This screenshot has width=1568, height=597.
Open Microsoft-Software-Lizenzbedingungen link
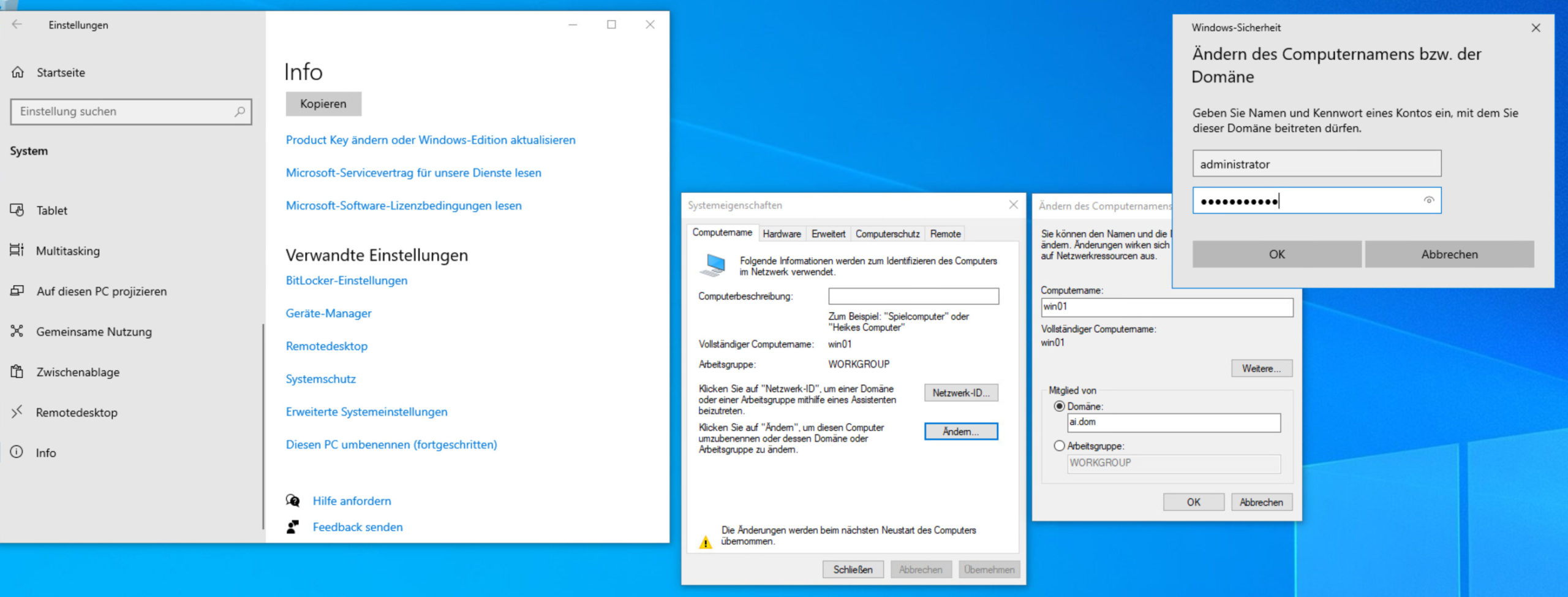click(x=404, y=205)
